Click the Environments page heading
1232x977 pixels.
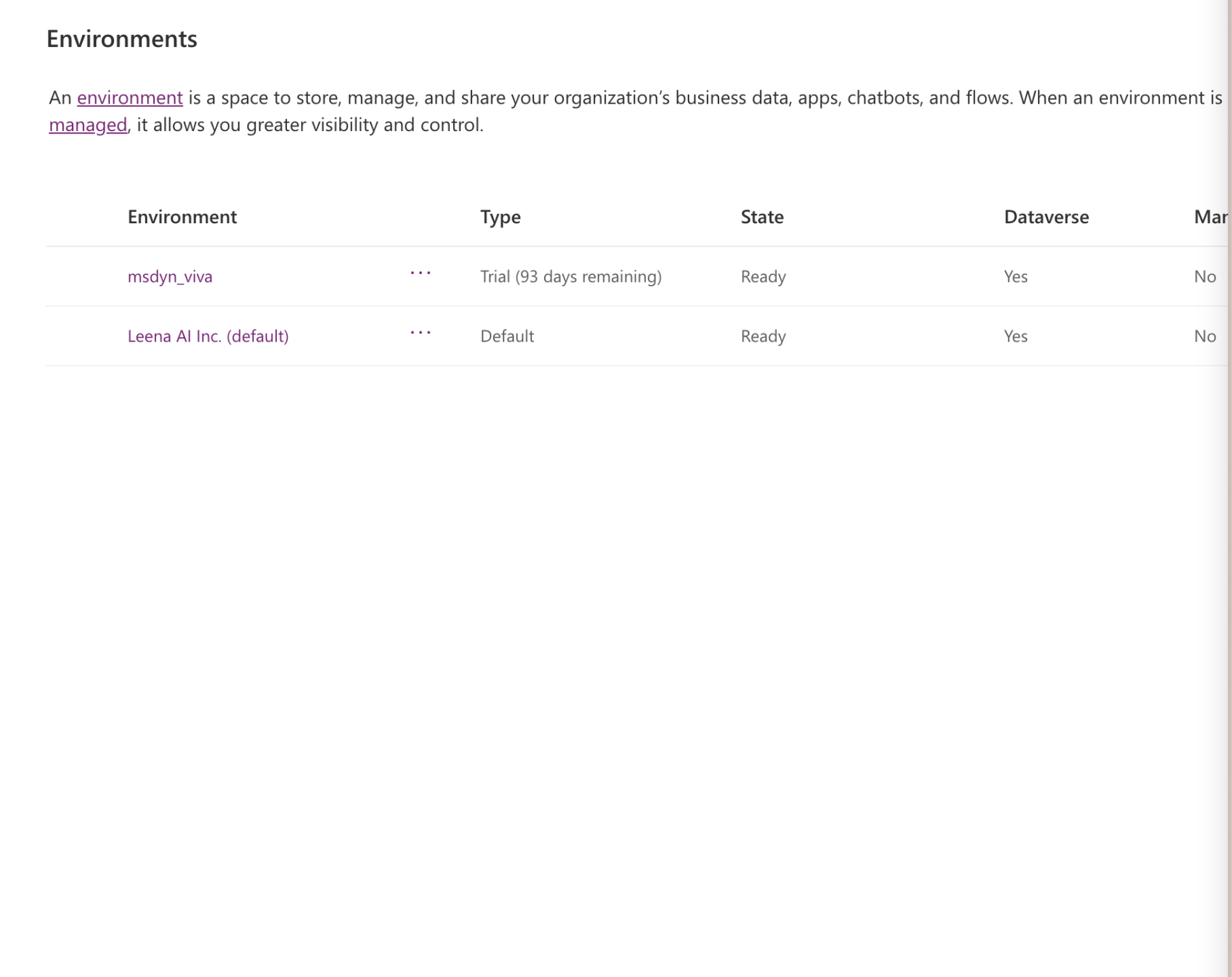[x=122, y=39]
